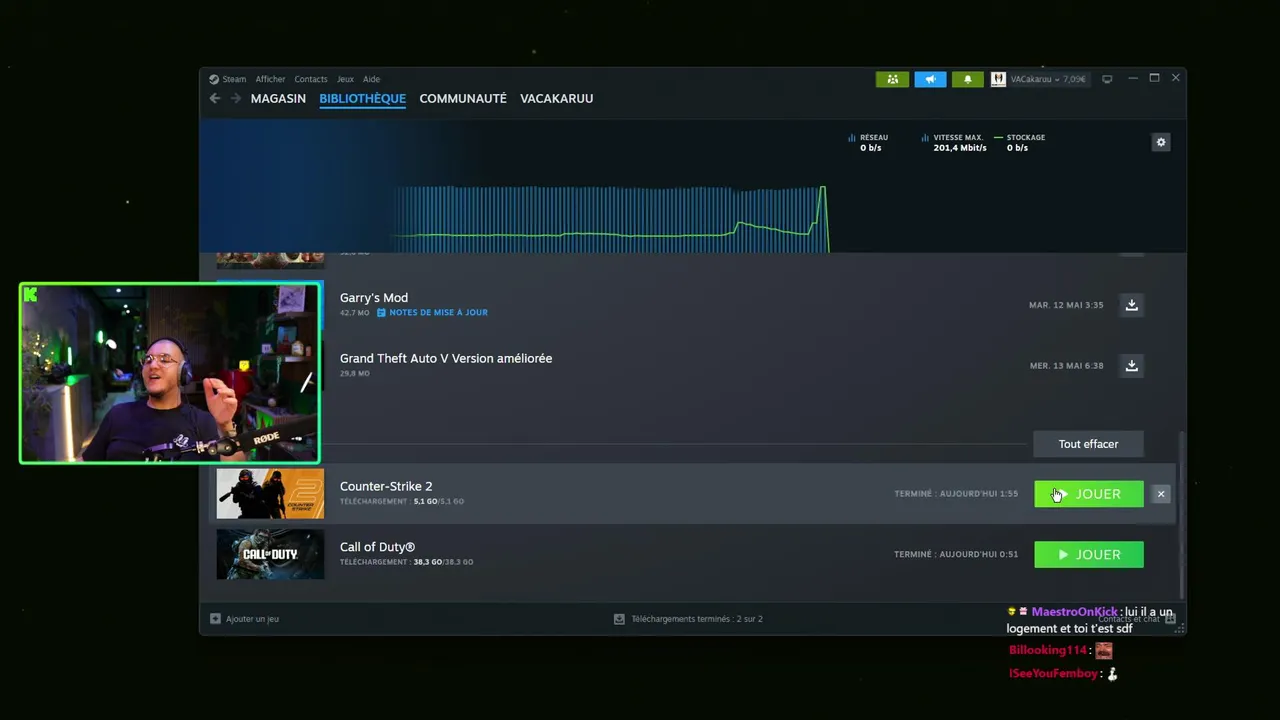This screenshot has width=1280, height=720.
Task: Open NOTES DE MISE À JOUR link
Action: click(432, 313)
